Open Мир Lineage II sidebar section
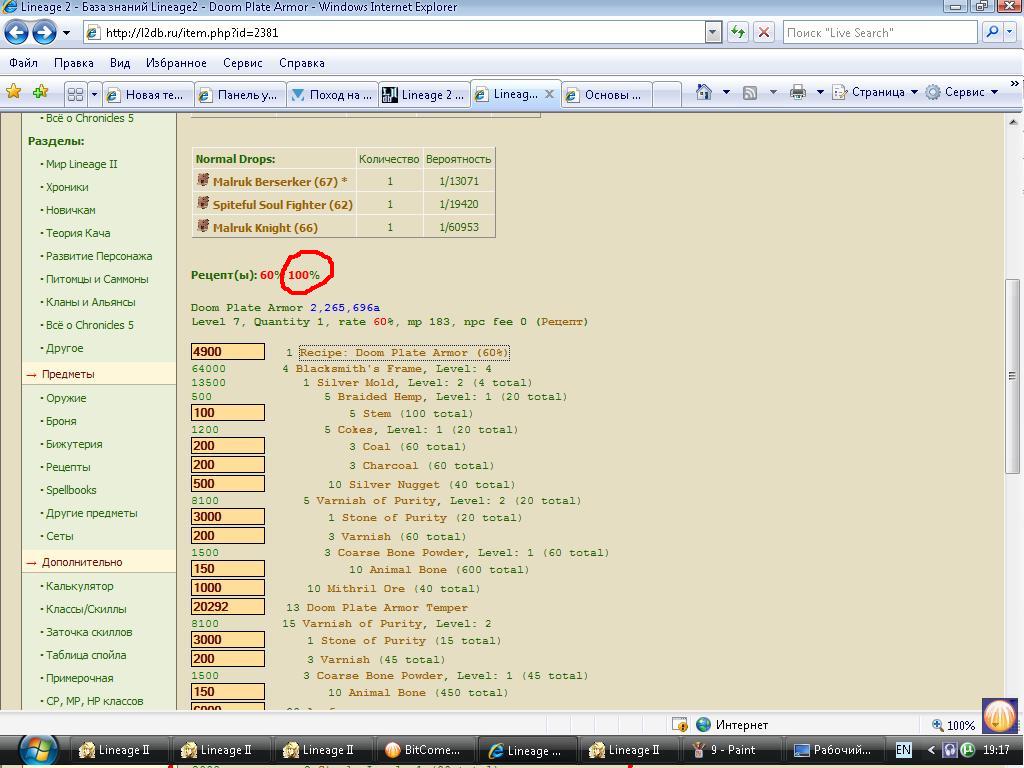This screenshot has width=1024, height=768. [x=82, y=164]
